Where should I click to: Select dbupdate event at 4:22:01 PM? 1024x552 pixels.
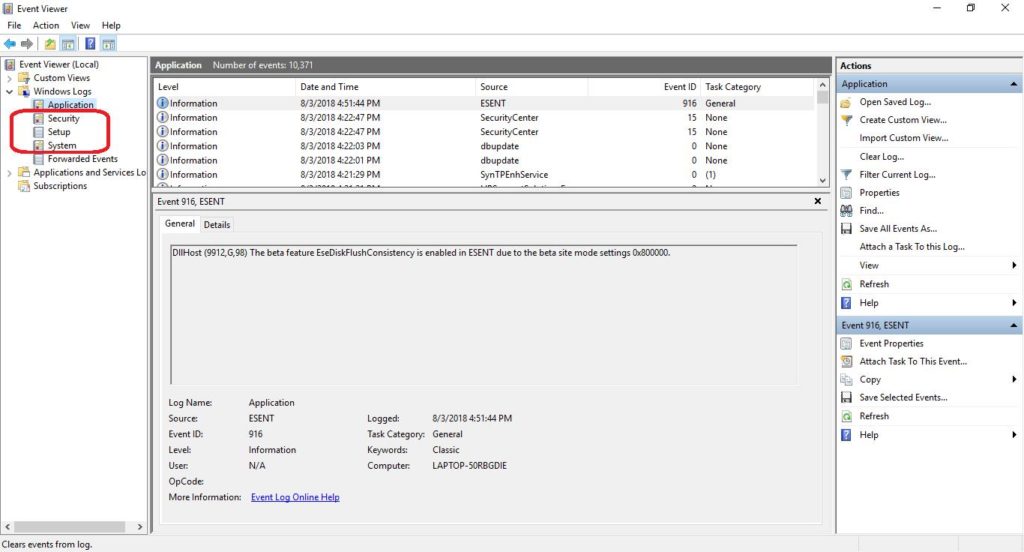pyautogui.click(x=485, y=161)
